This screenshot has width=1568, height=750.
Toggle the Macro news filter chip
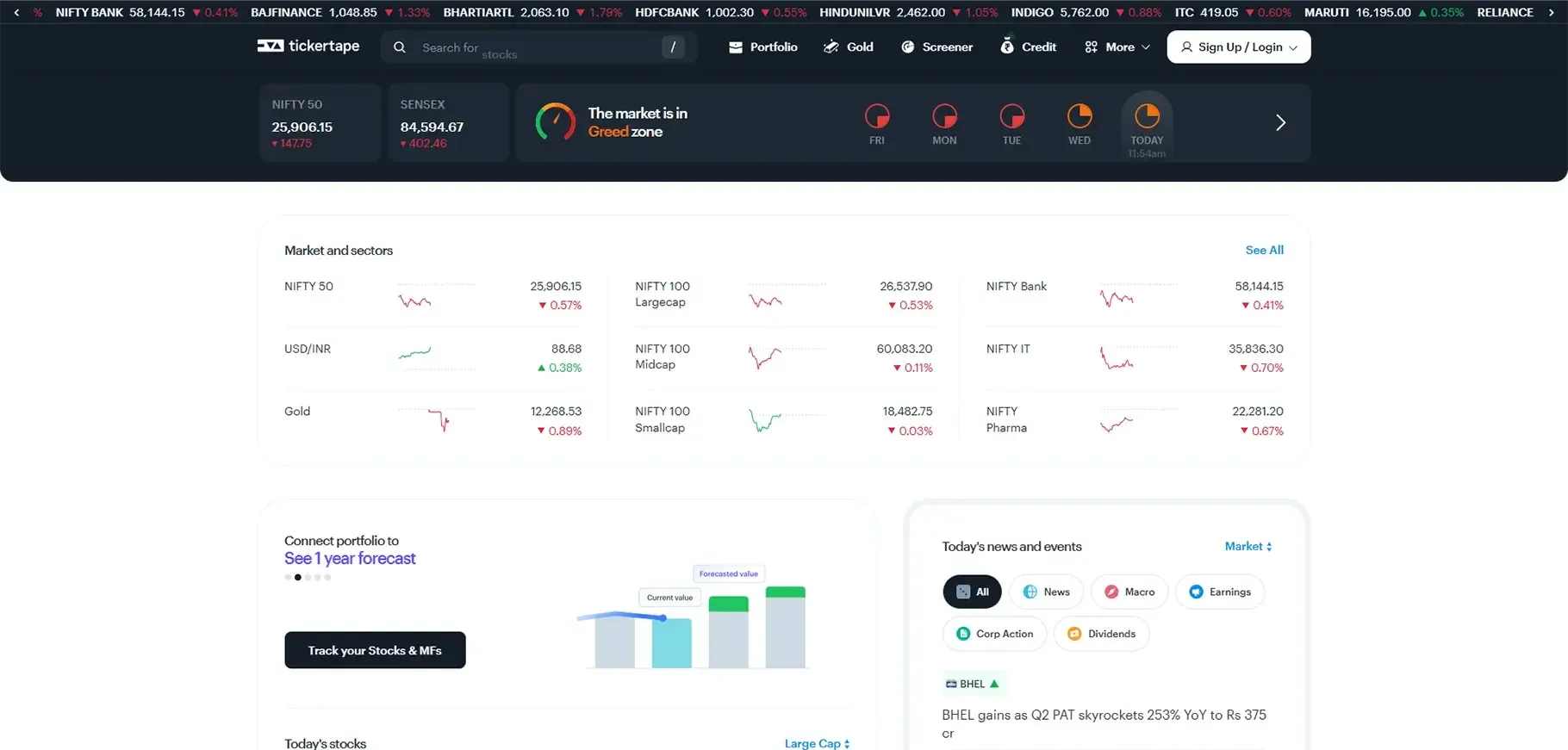(1129, 592)
